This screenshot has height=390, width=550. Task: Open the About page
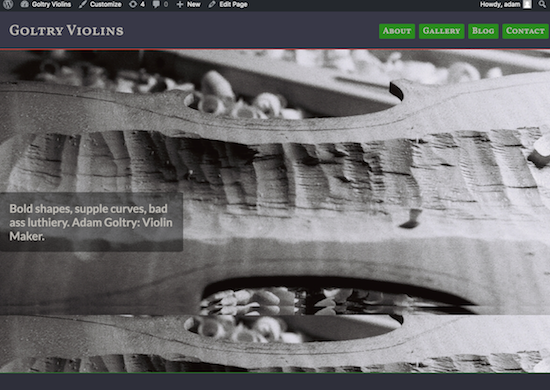397,31
